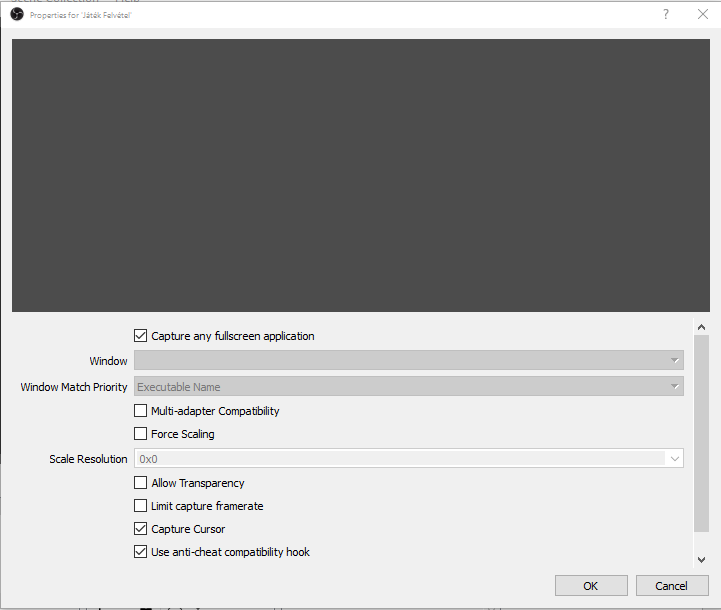Click the OBS logo icon in title bar
Viewport: 721px width, 610px height.
coord(17,15)
